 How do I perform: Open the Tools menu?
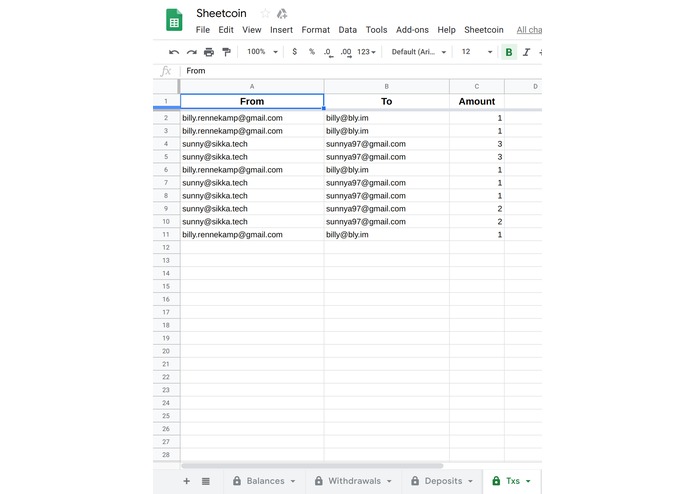tap(376, 30)
